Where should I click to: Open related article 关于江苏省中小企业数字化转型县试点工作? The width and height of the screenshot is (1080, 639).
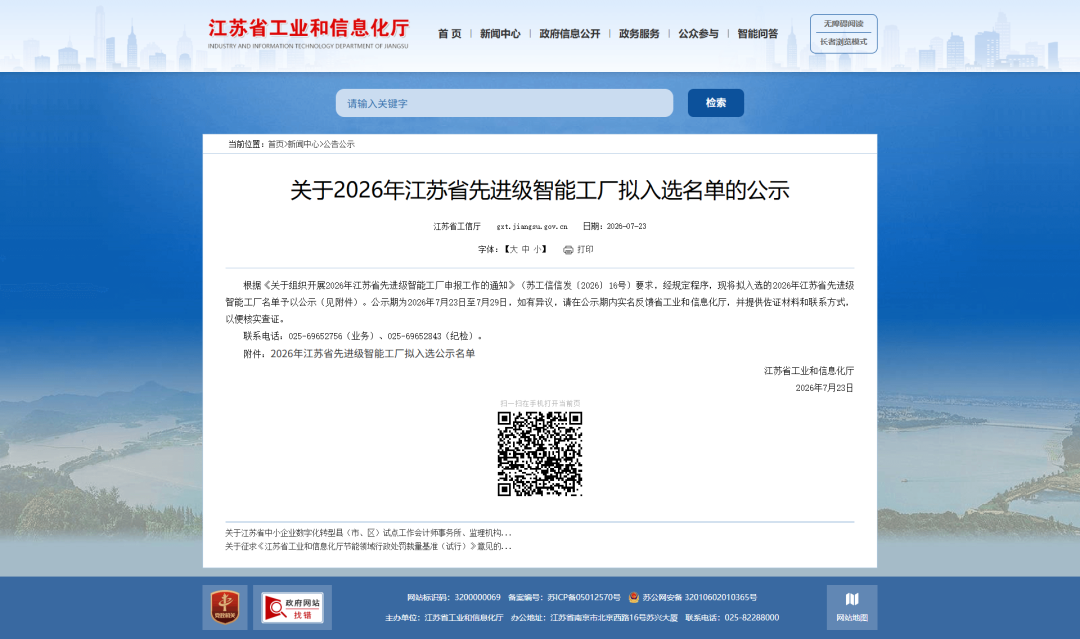tap(368, 533)
